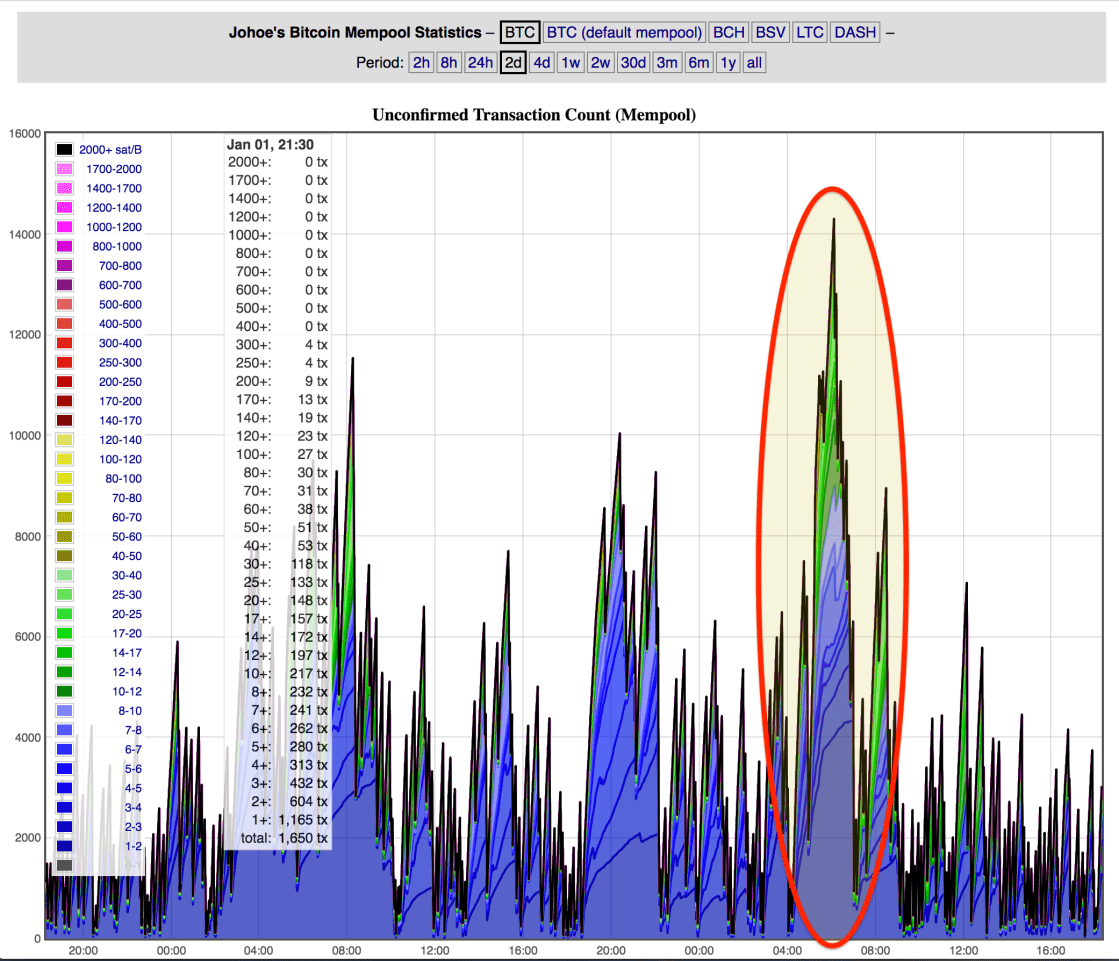Set period to 2h
This screenshot has width=1119, height=961.
tap(422, 63)
